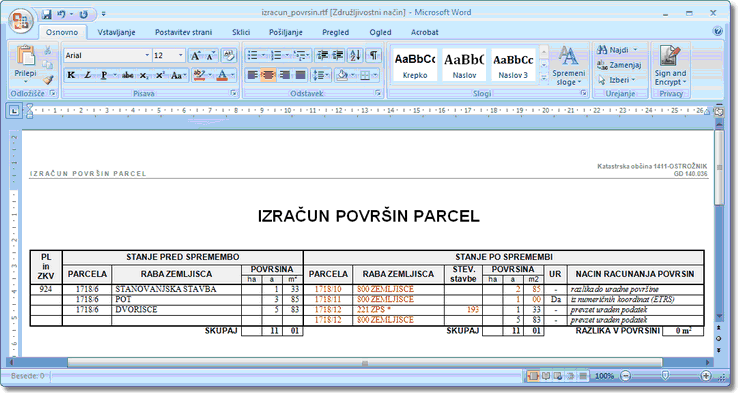Paste with the Prilepi clipboard icon

tap(25, 56)
